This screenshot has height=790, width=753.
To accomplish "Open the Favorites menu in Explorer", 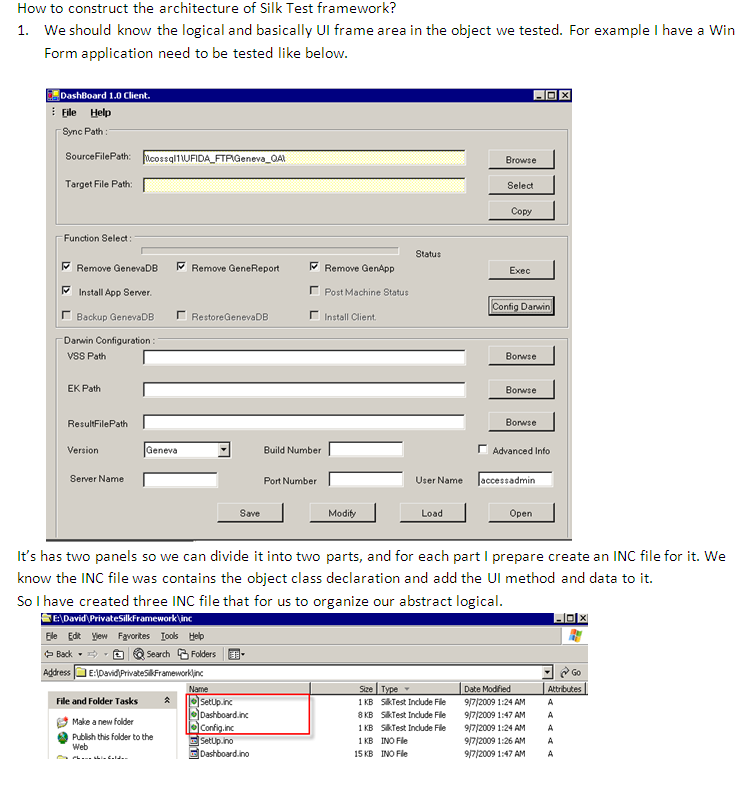I will pyautogui.click(x=133, y=636).
